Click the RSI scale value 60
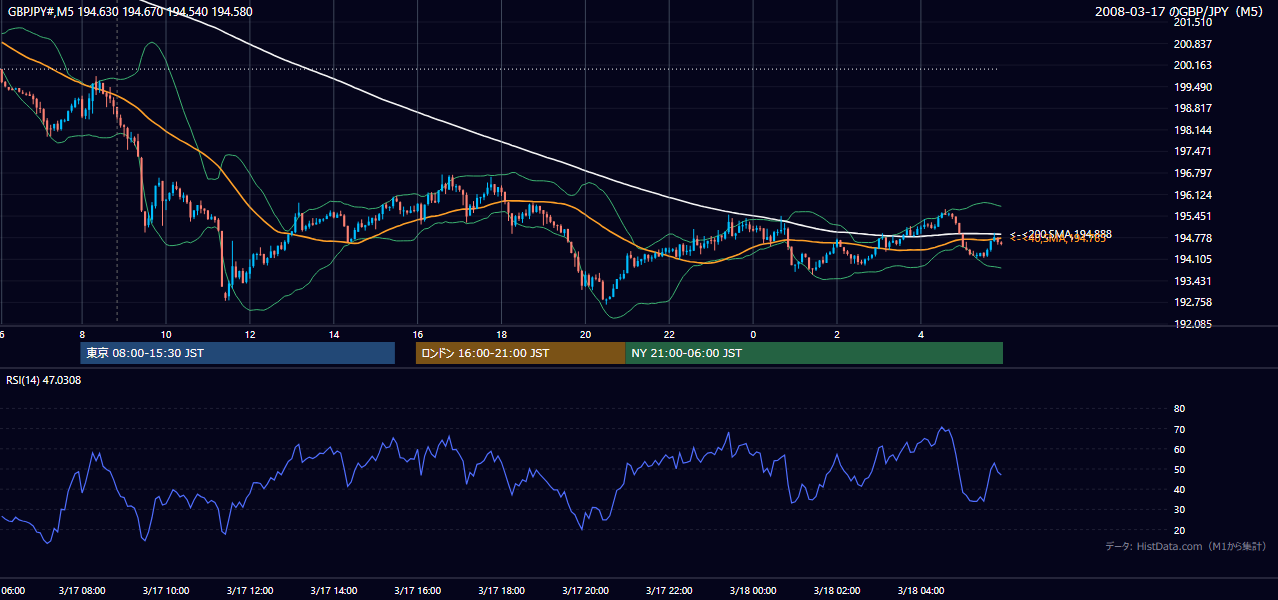Viewport: 1278px width, 600px height. [x=1179, y=449]
